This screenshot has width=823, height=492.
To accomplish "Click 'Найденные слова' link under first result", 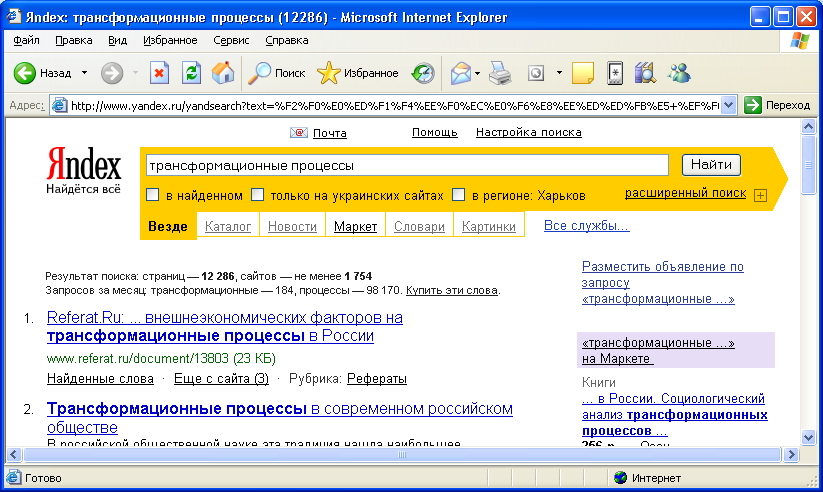I will click(x=100, y=379).
